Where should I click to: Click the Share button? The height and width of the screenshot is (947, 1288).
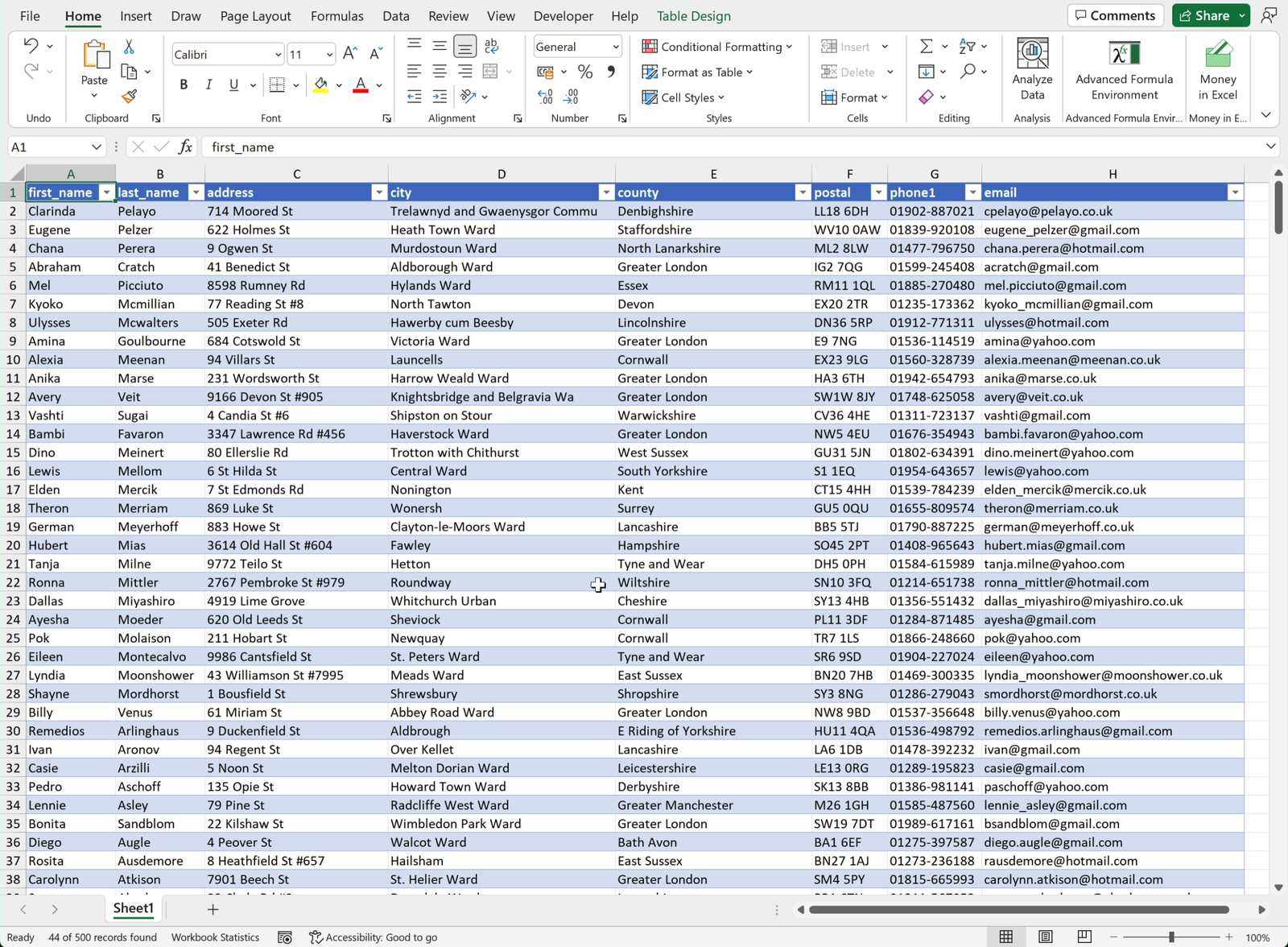pyautogui.click(x=1203, y=15)
